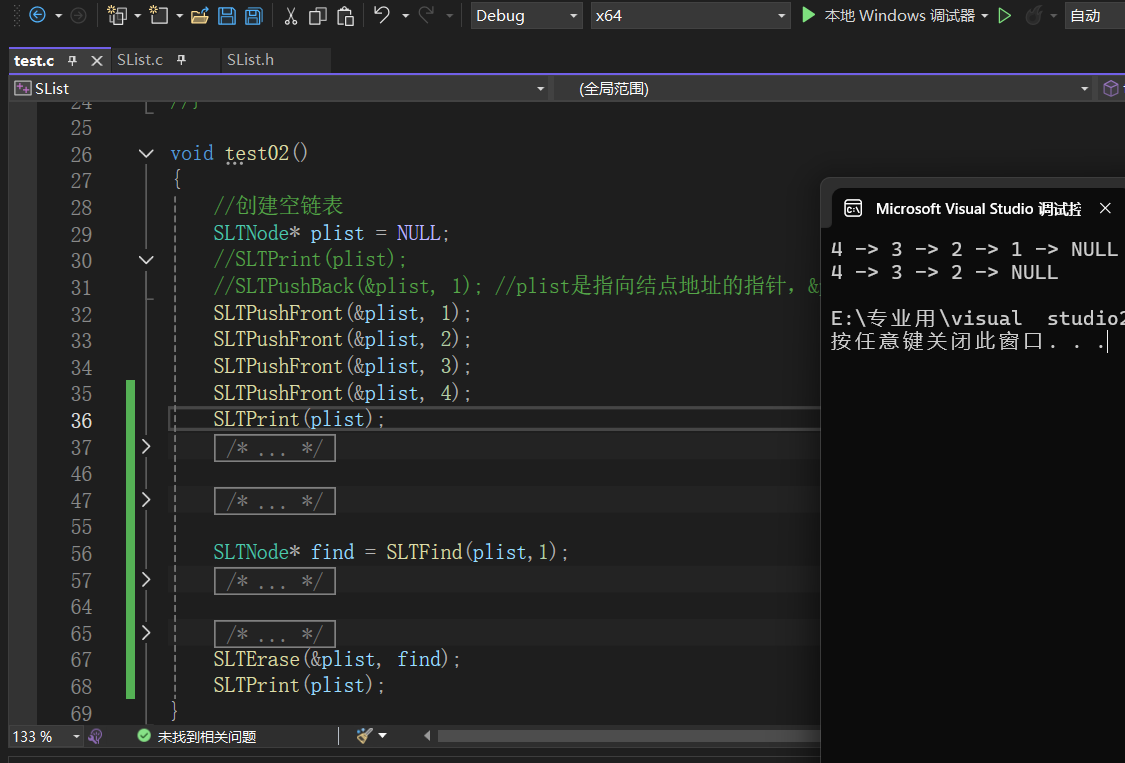Expand the collapsed region at line 65
This screenshot has height=763, width=1125.
pos(146,632)
